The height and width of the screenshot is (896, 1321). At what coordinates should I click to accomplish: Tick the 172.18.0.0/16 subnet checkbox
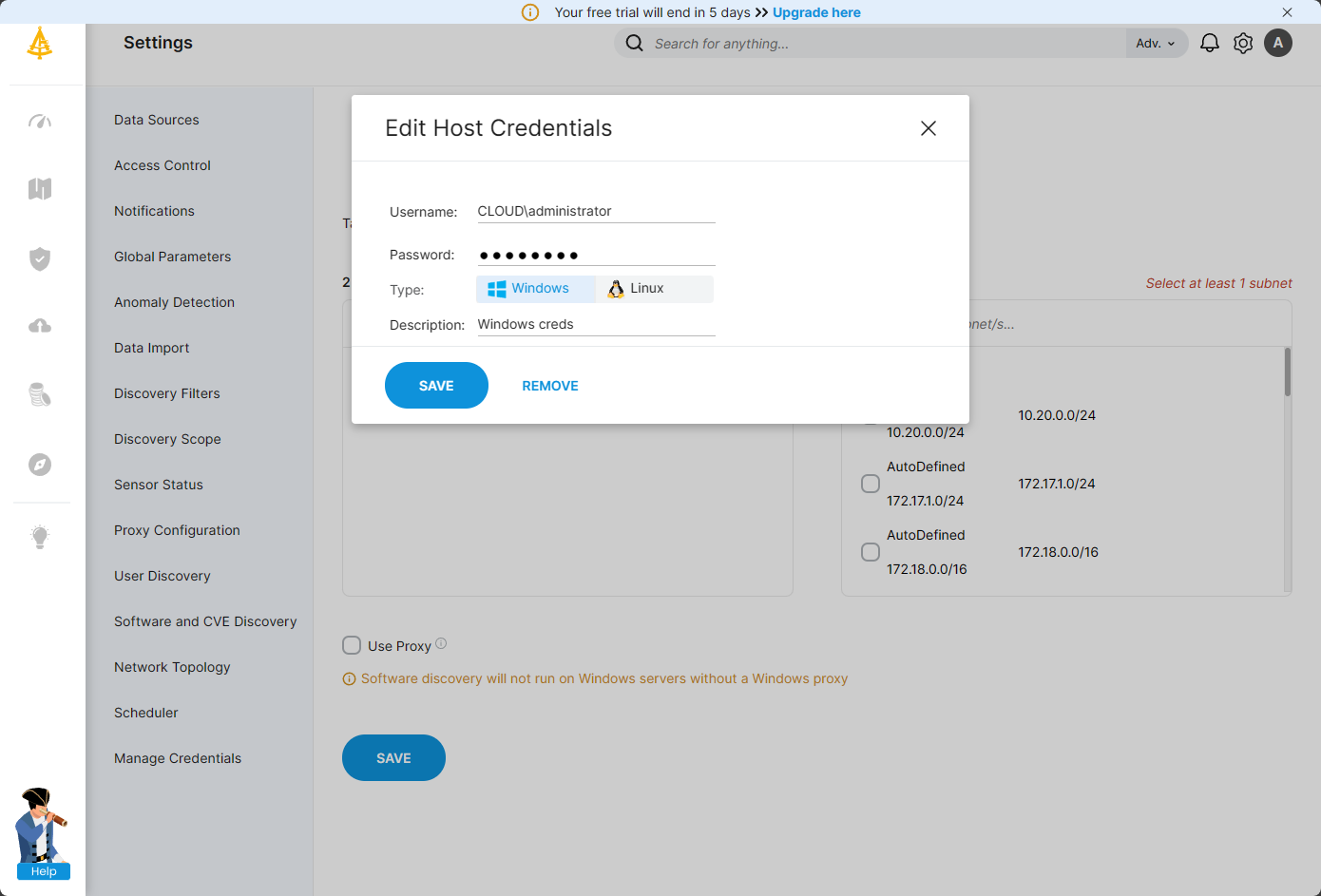tap(871, 552)
